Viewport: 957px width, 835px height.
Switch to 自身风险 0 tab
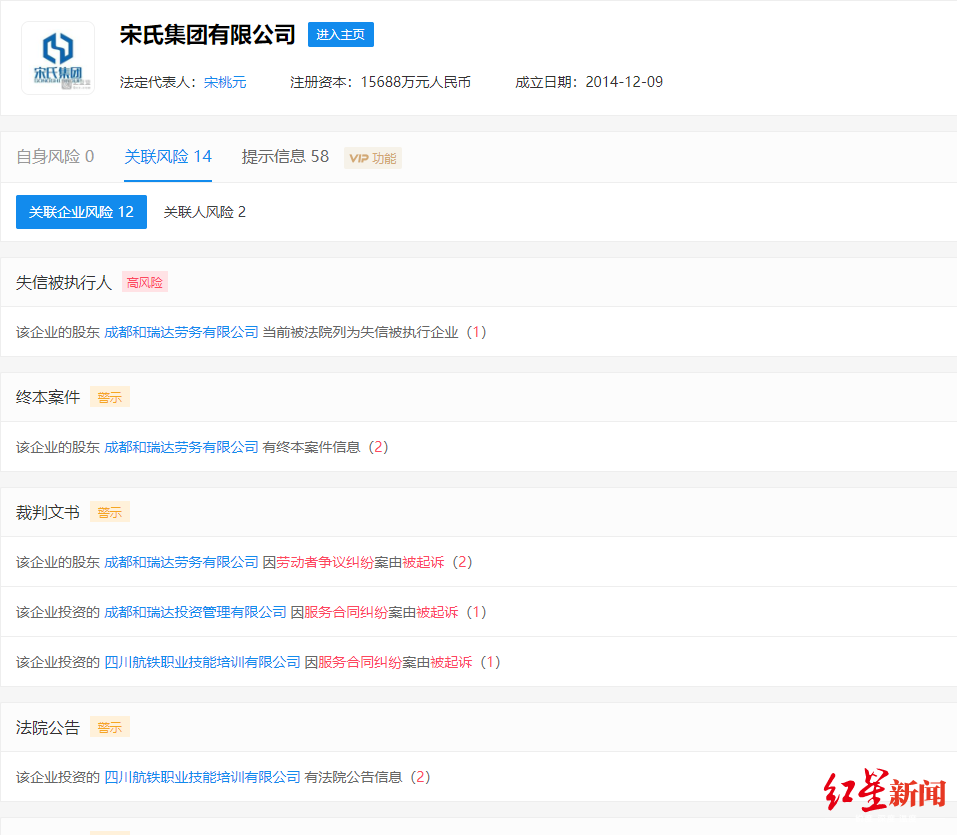[x=55, y=157]
